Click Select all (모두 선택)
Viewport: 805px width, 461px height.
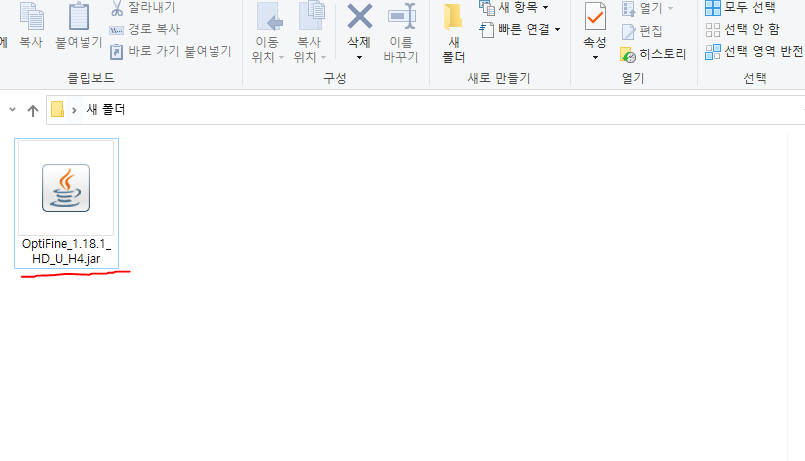point(740,8)
